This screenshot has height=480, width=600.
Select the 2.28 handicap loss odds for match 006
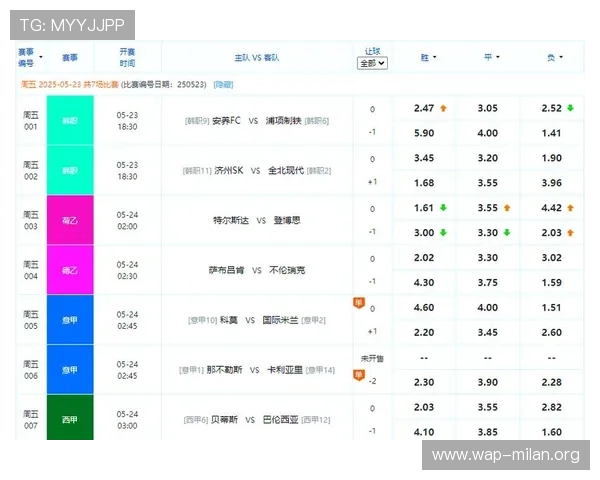[x=551, y=382]
